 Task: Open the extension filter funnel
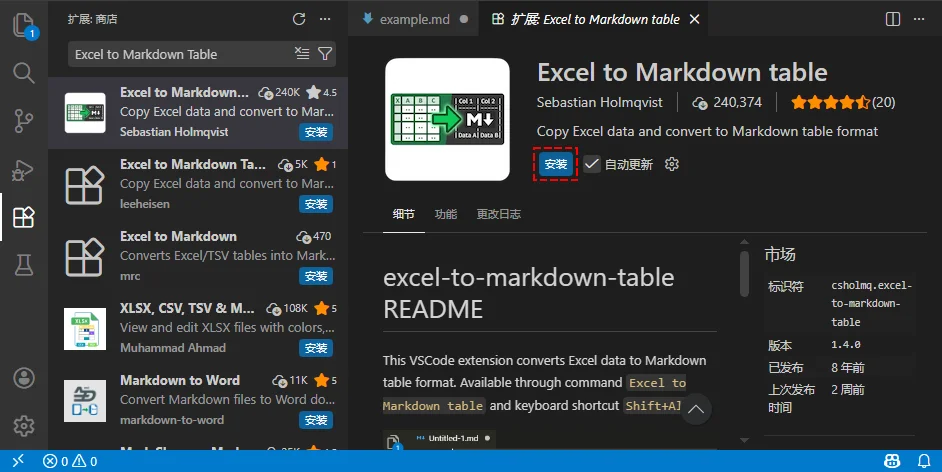pos(325,54)
